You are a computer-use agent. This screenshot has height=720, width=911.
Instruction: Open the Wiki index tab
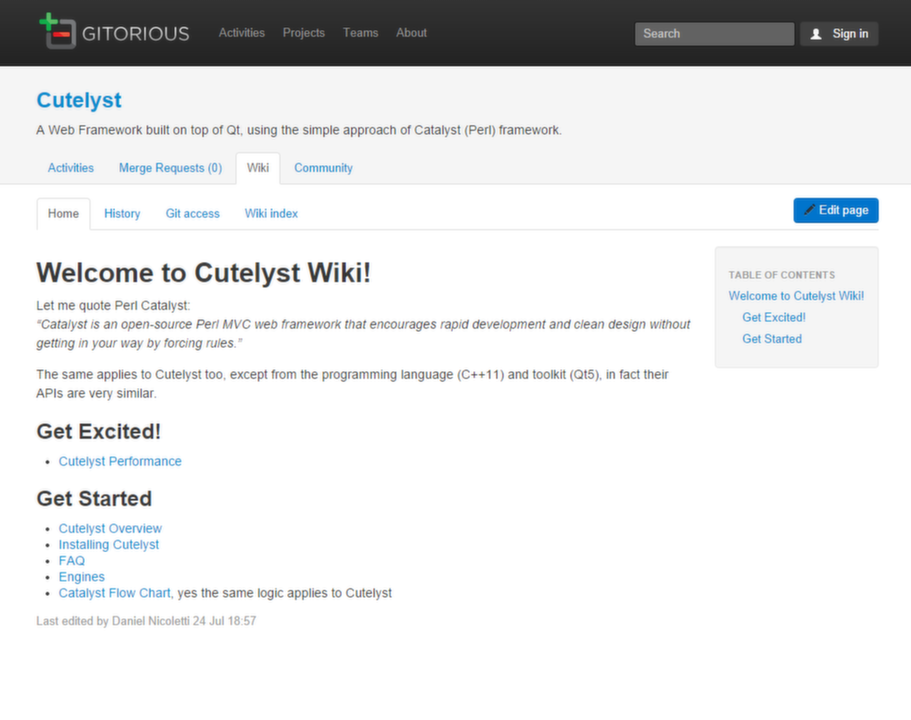271,214
